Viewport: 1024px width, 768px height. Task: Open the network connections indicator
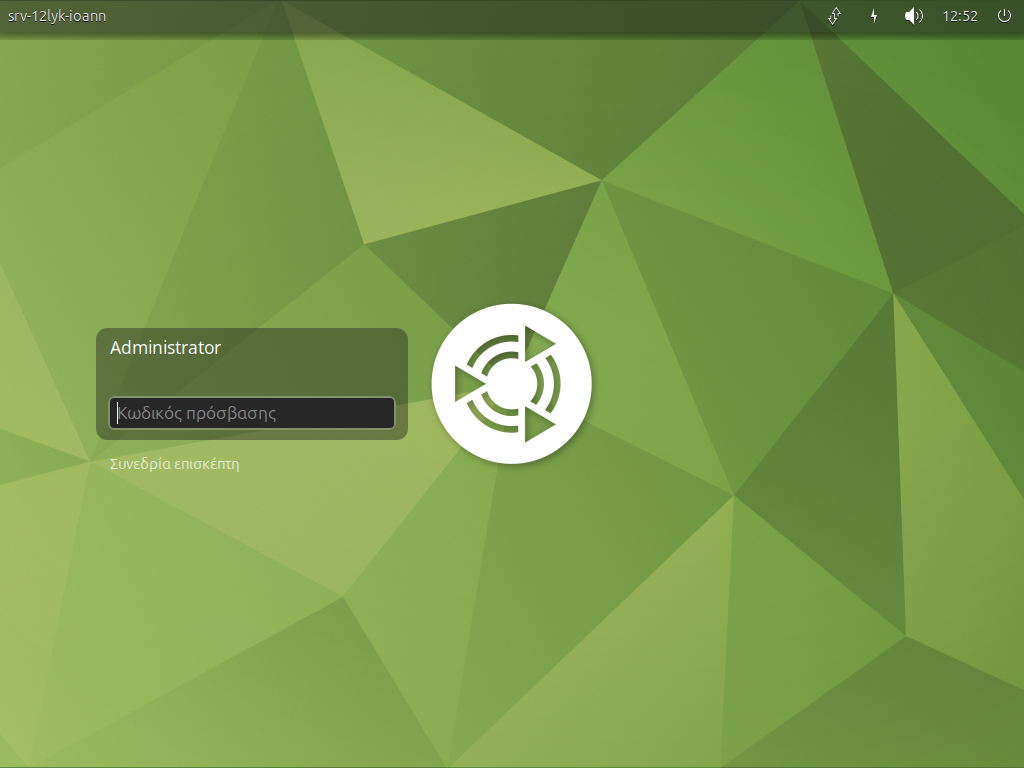pos(834,16)
